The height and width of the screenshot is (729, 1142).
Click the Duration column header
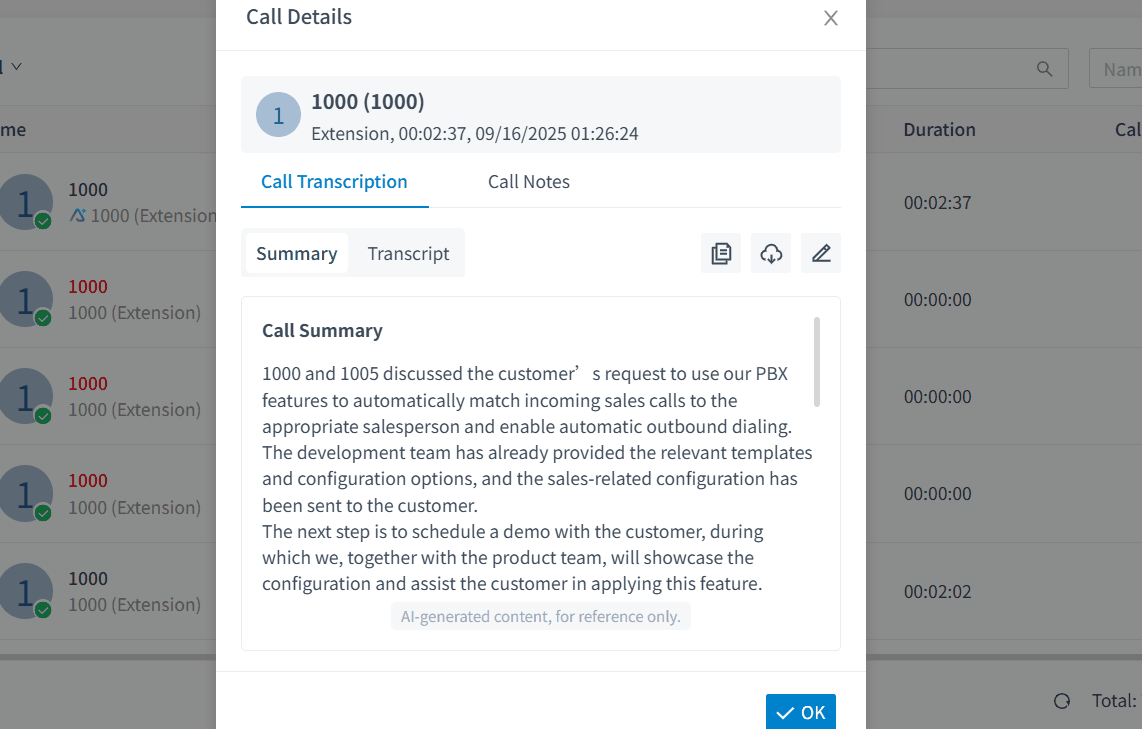(939, 130)
